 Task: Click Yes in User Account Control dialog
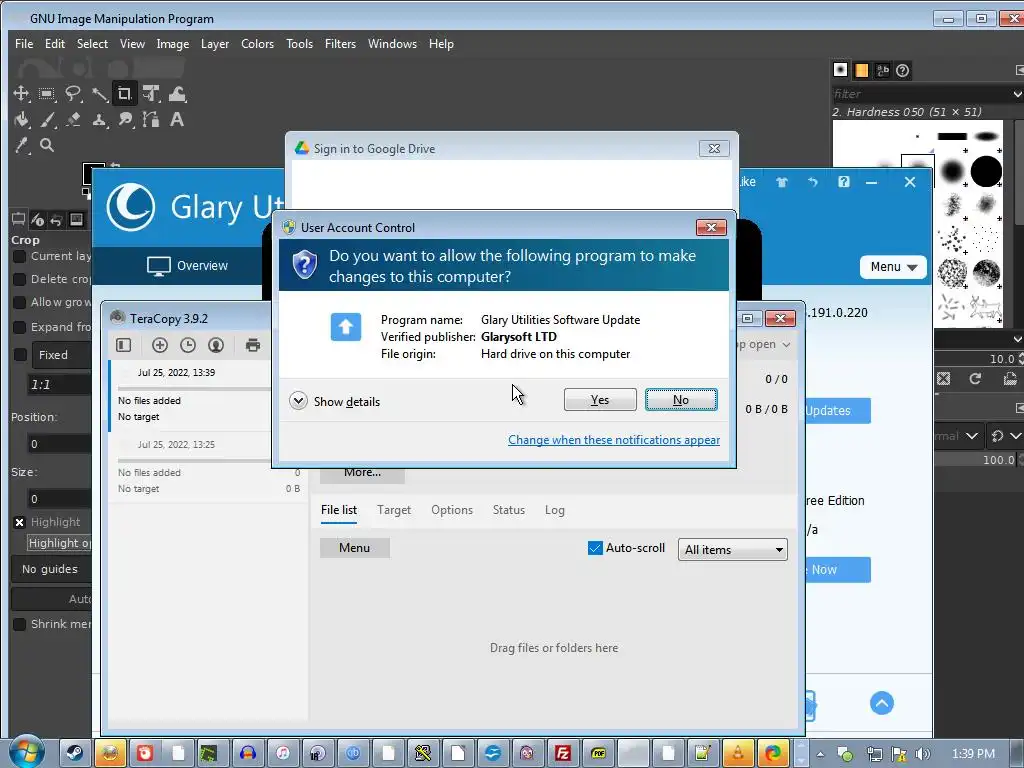coord(600,400)
